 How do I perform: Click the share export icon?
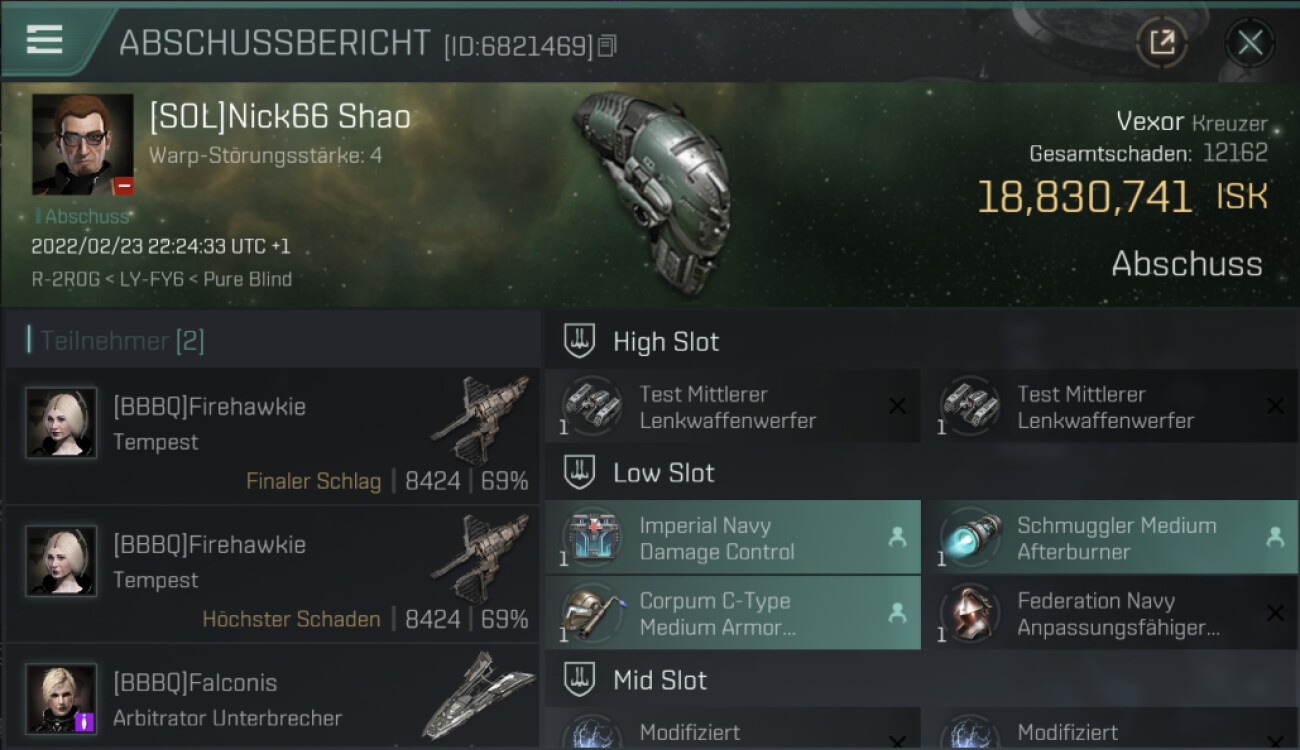[1162, 42]
